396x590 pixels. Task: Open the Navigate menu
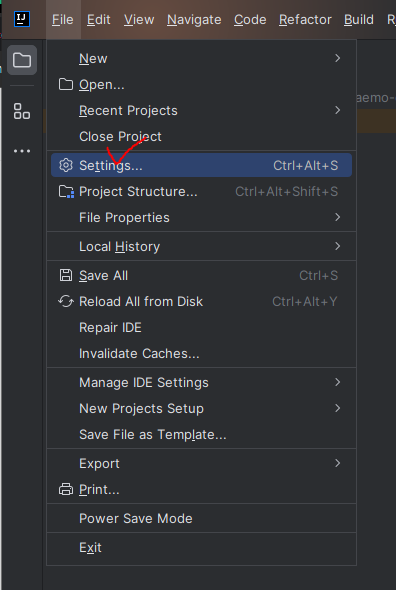tap(194, 20)
